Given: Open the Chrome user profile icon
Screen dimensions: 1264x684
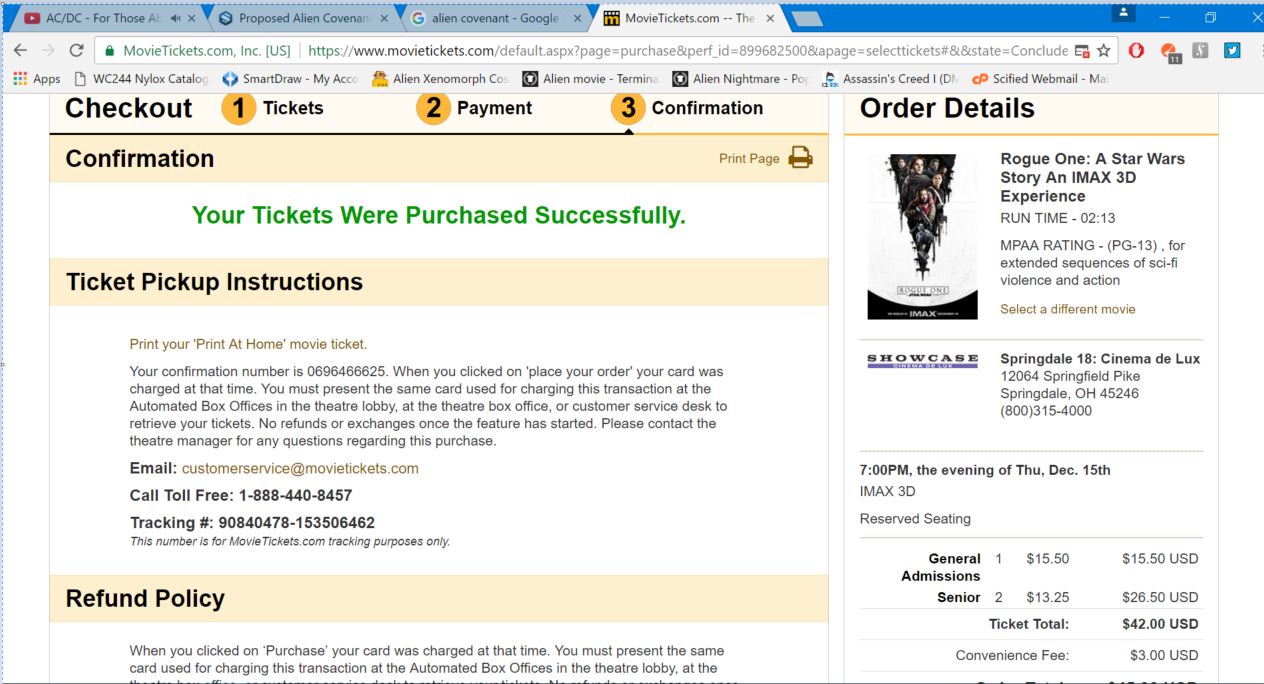Looking at the screenshot, I should (x=1124, y=14).
